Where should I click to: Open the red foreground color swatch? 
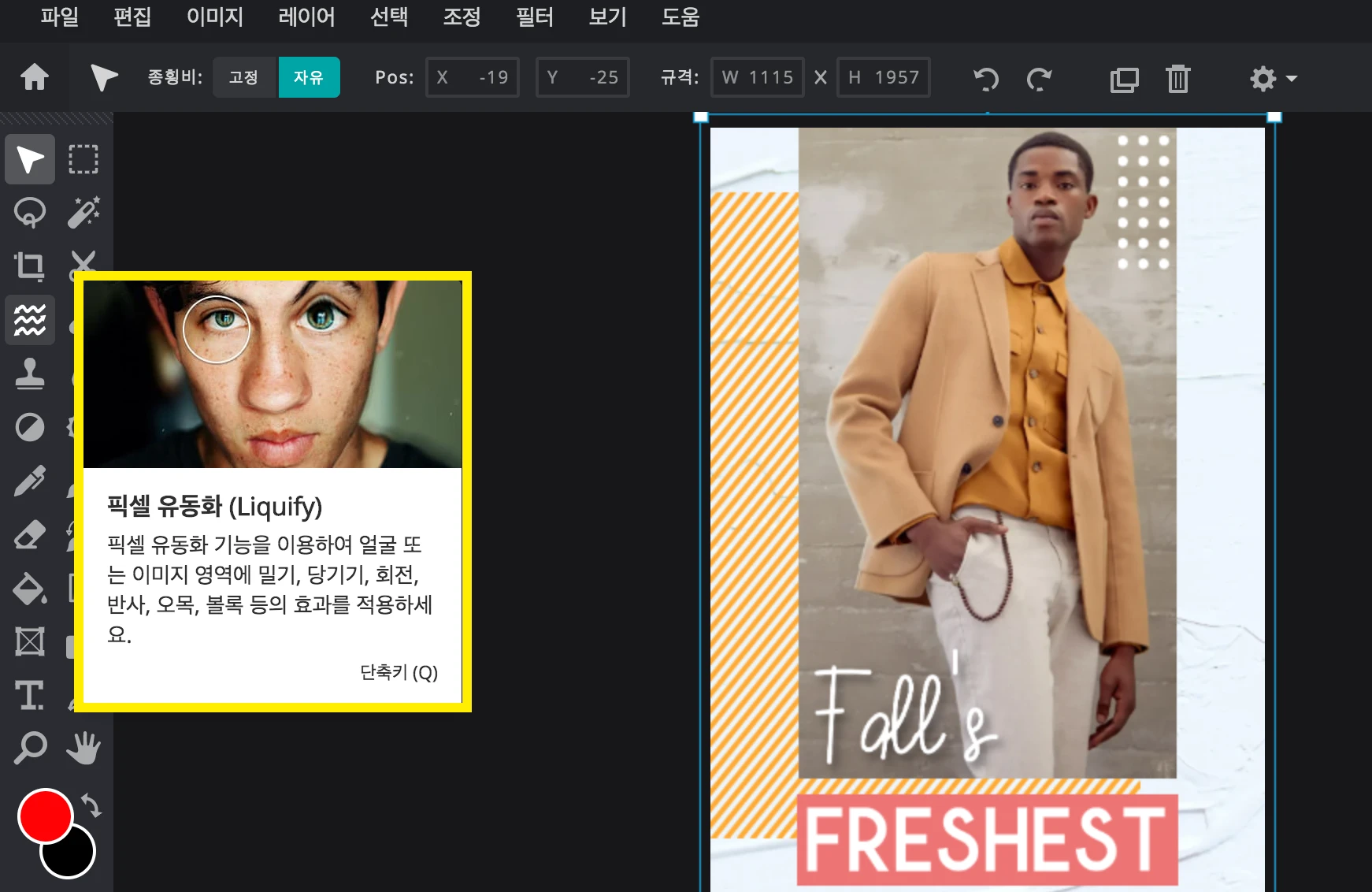click(45, 816)
